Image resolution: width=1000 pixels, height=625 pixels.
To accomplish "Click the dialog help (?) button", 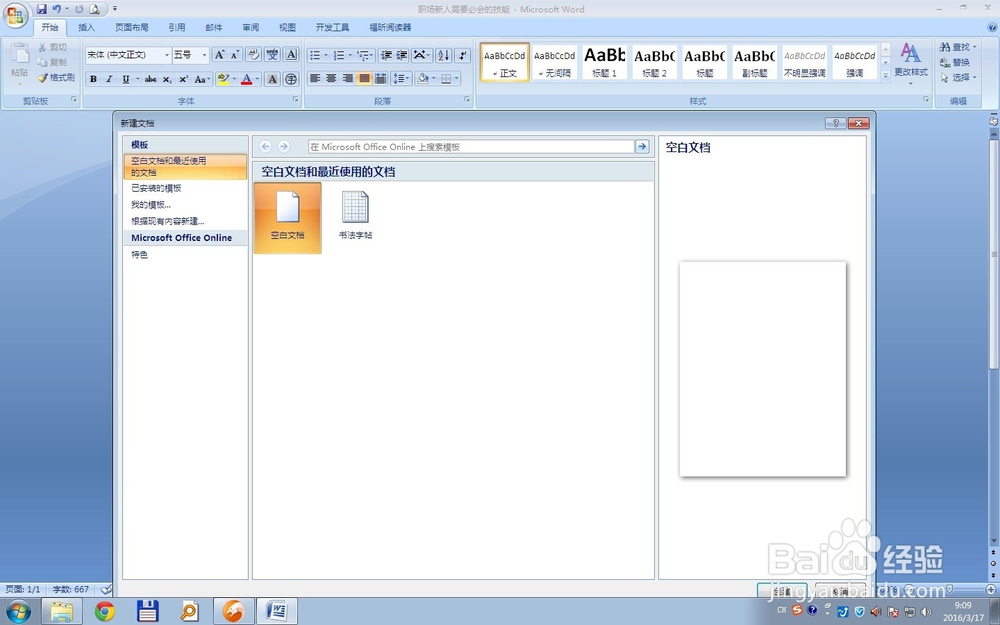I will pyautogui.click(x=835, y=123).
